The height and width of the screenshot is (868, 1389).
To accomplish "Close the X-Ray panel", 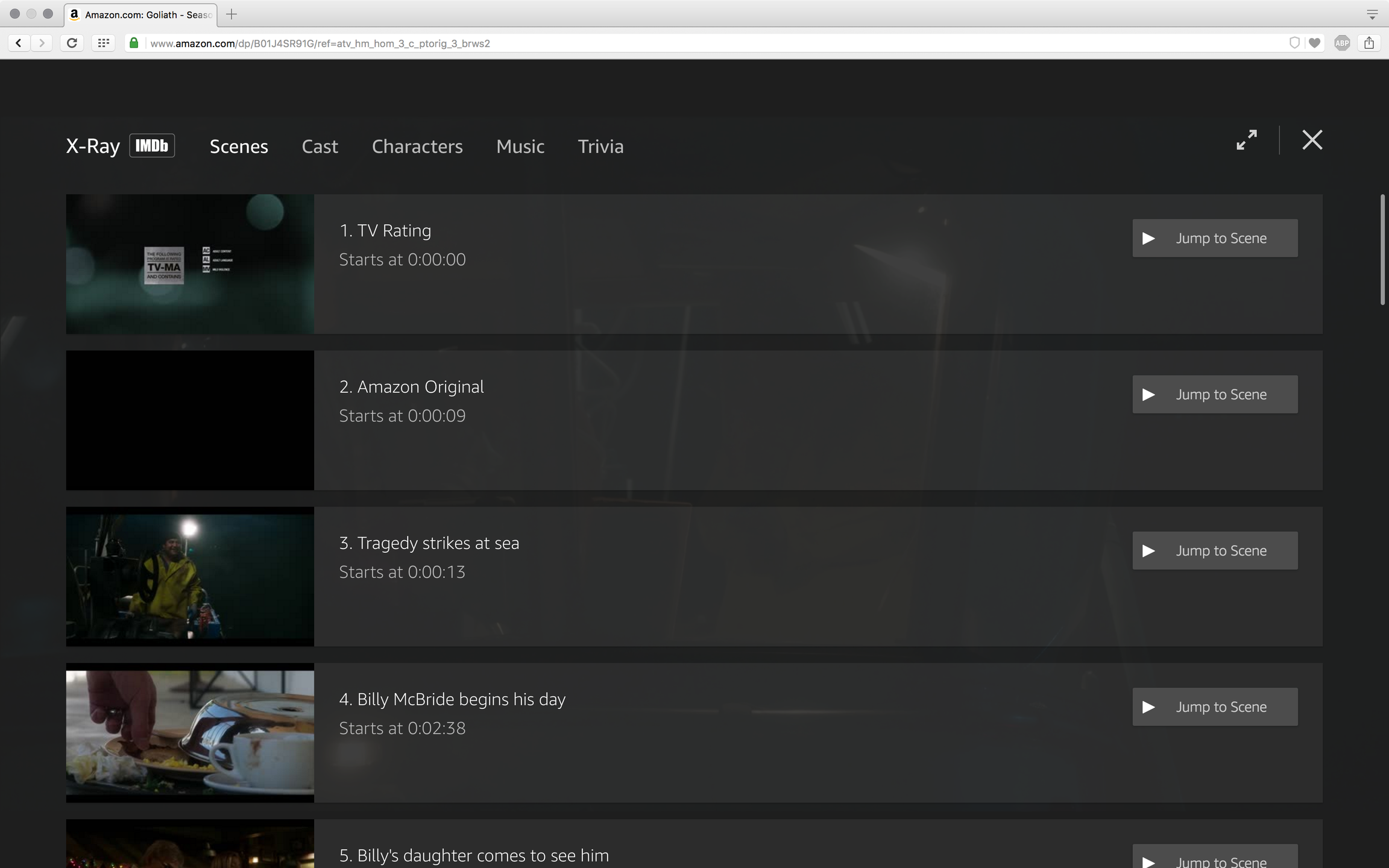I will click(1312, 140).
